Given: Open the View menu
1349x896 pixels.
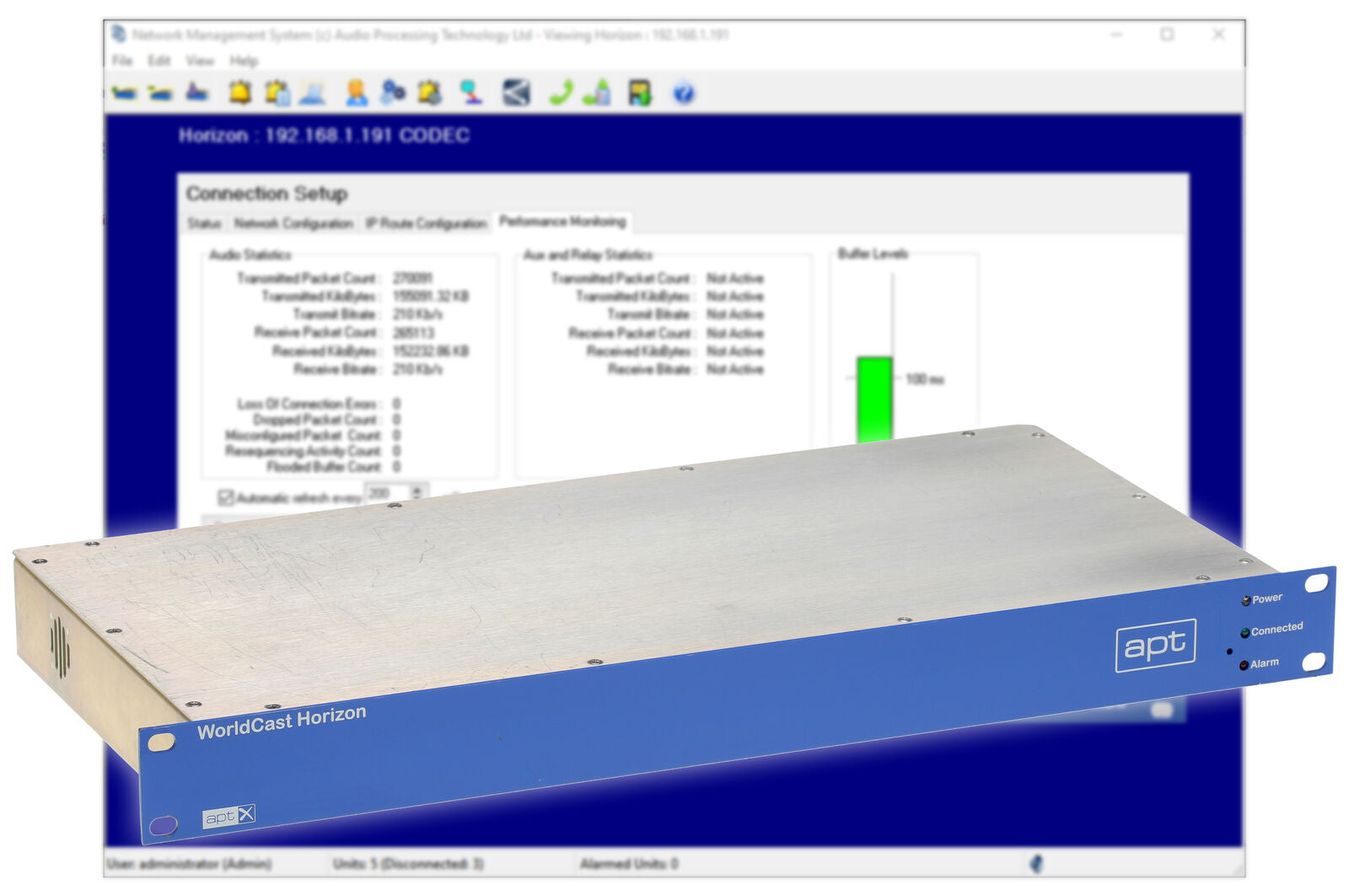Looking at the screenshot, I should click(200, 61).
